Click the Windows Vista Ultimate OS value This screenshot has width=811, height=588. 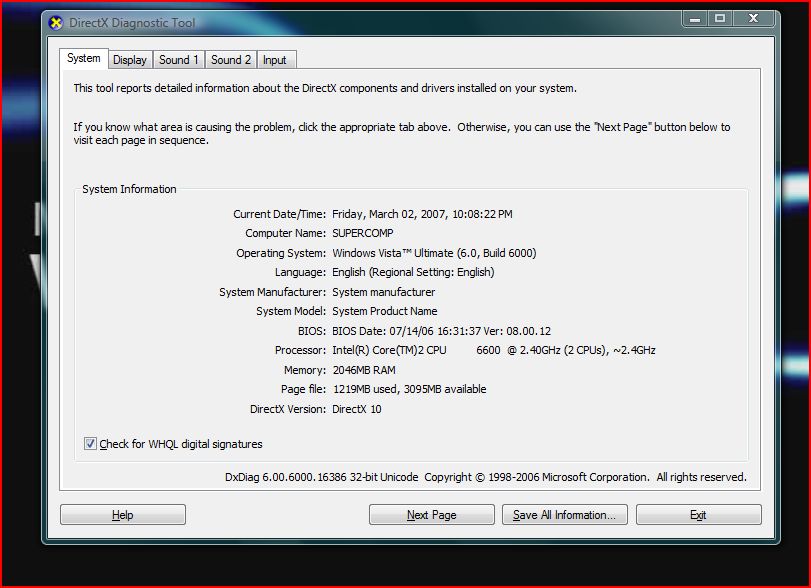coord(434,253)
